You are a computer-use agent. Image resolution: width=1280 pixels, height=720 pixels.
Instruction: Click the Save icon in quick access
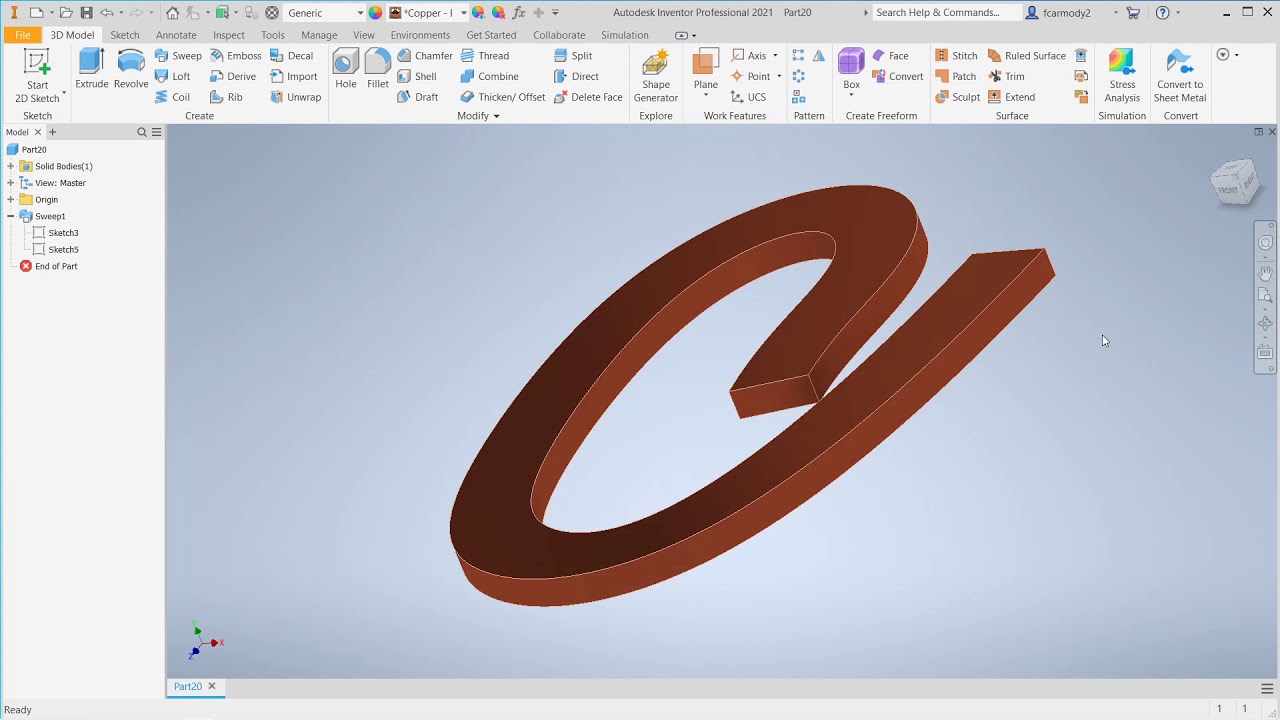[86, 13]
